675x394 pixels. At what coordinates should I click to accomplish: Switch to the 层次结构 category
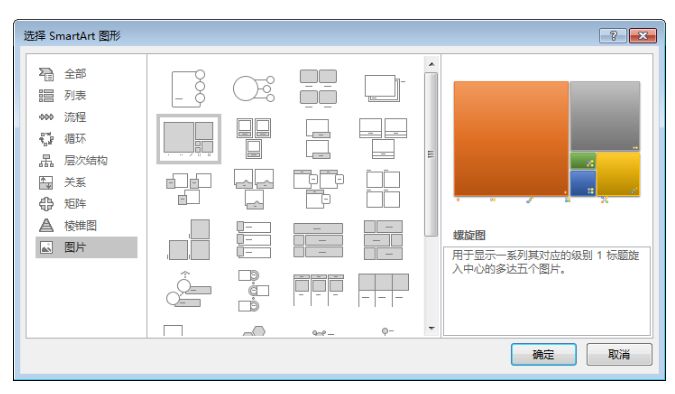86,161
